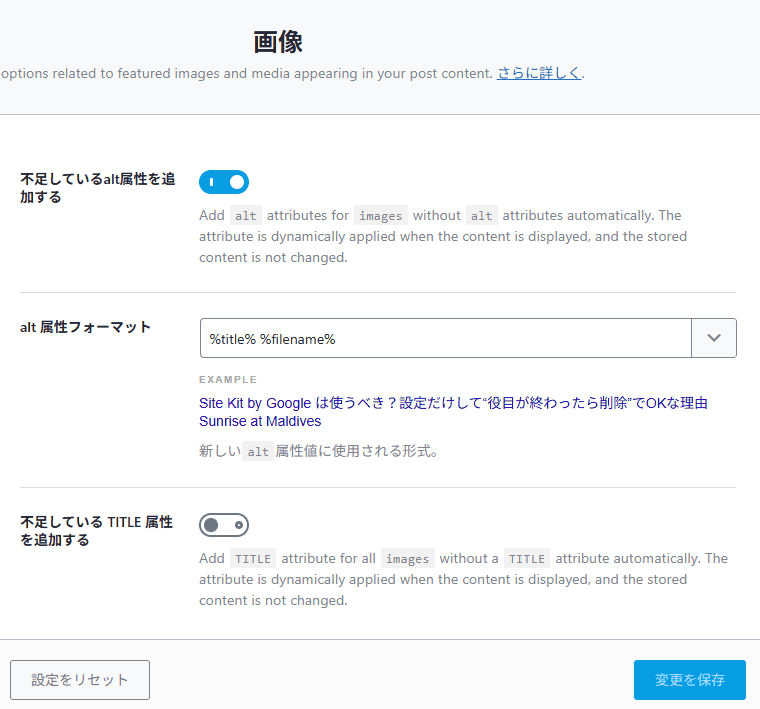This screenshot has height=709, width=760.
Task: Click the 不足している TITLE 属性を追加する label
Action: click(x=96, y=531)
